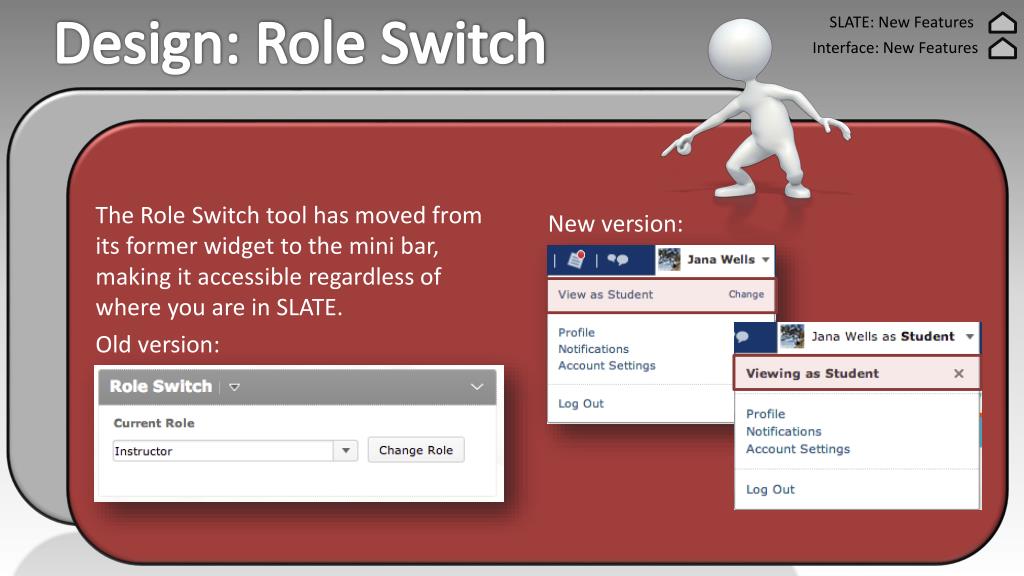
Task: Click the Viewing as Student label
Action: (x=812, y=374)
